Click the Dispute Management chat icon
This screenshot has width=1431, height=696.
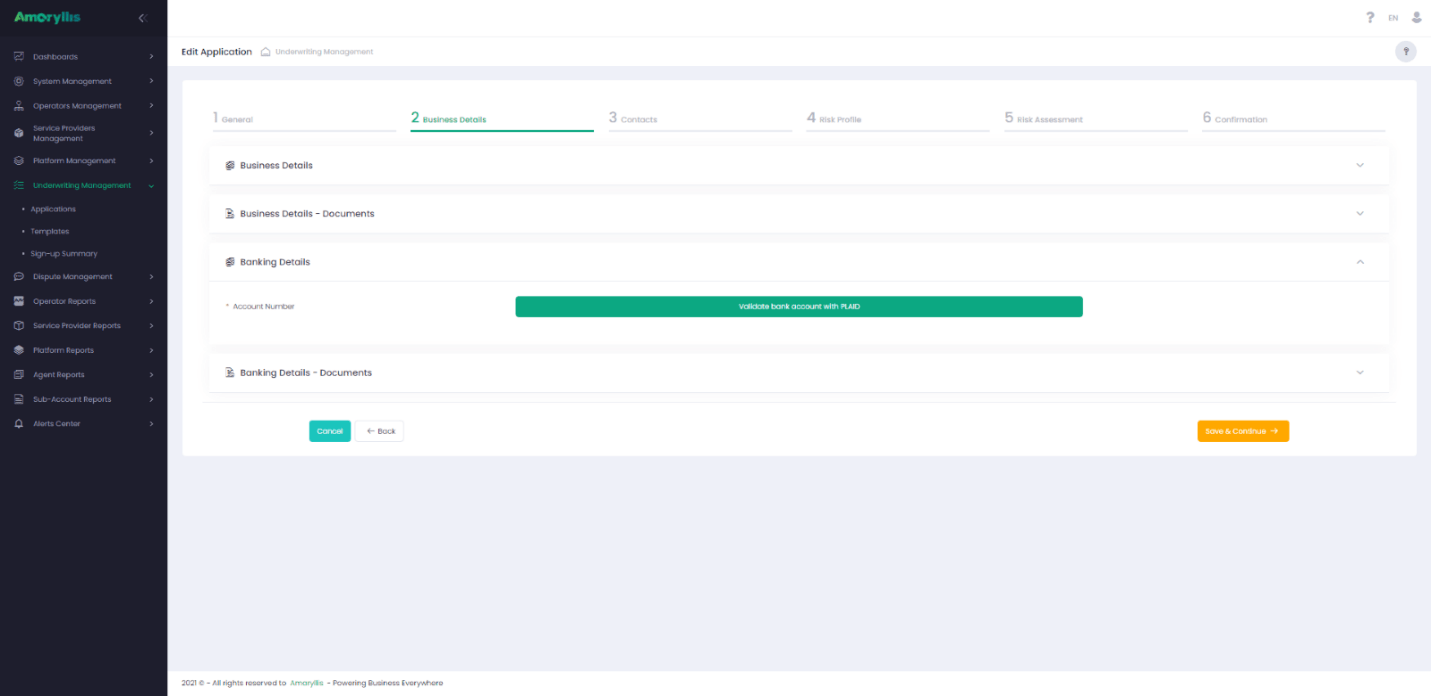tap(19, 277)
